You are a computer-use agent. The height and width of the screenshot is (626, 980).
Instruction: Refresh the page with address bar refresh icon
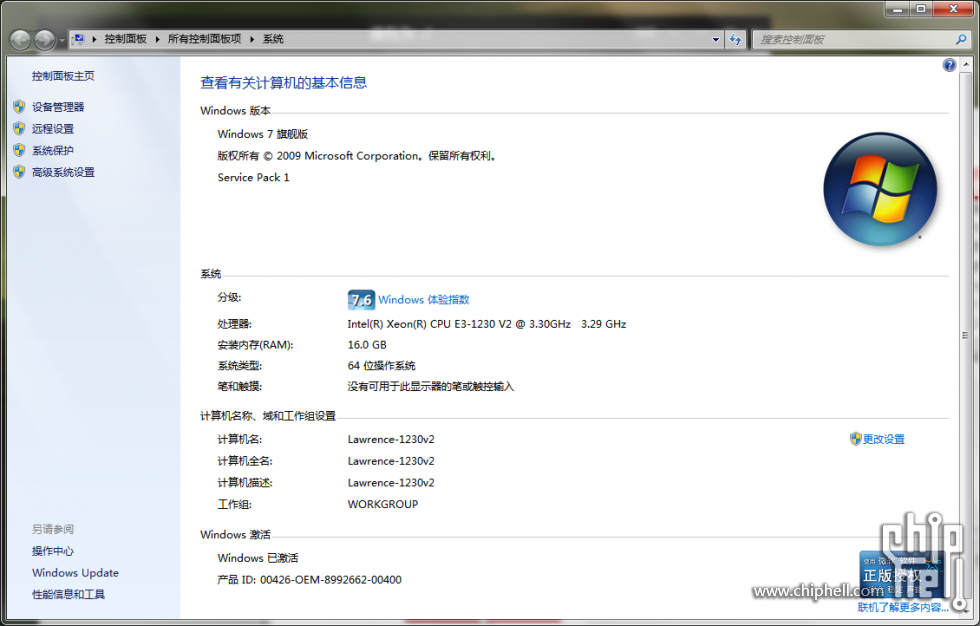736,39
